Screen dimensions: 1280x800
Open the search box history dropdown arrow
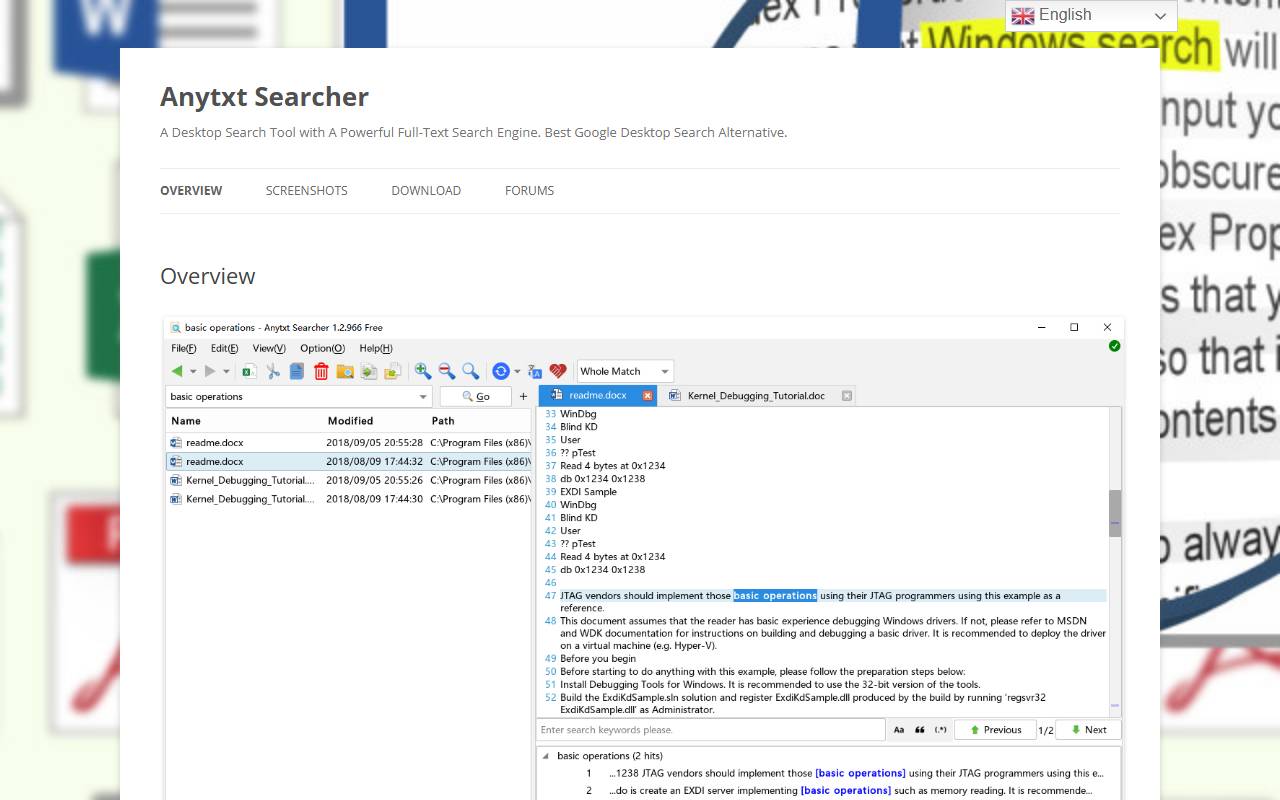(423, 397)
